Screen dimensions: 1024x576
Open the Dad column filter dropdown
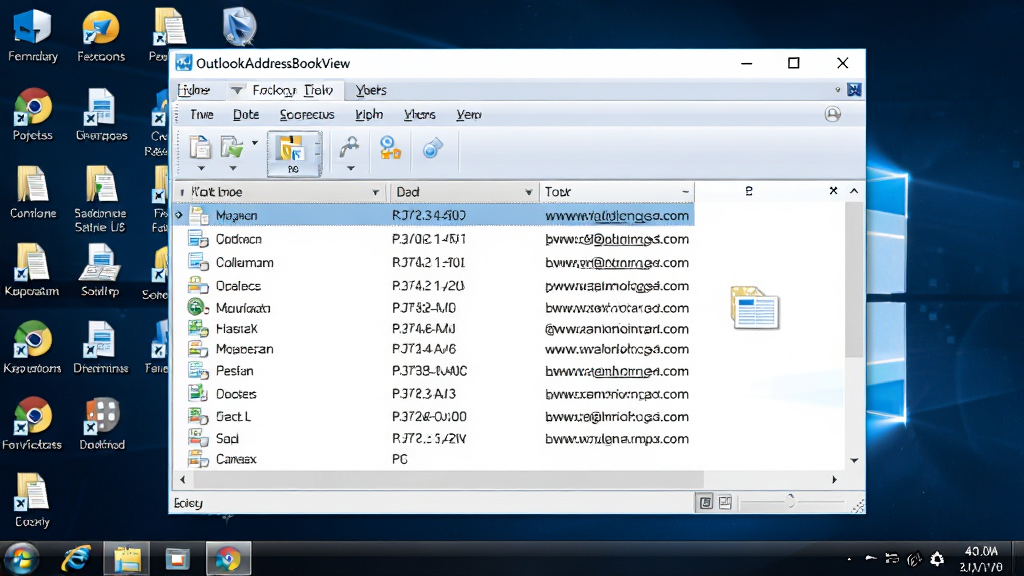coord(528,192)
